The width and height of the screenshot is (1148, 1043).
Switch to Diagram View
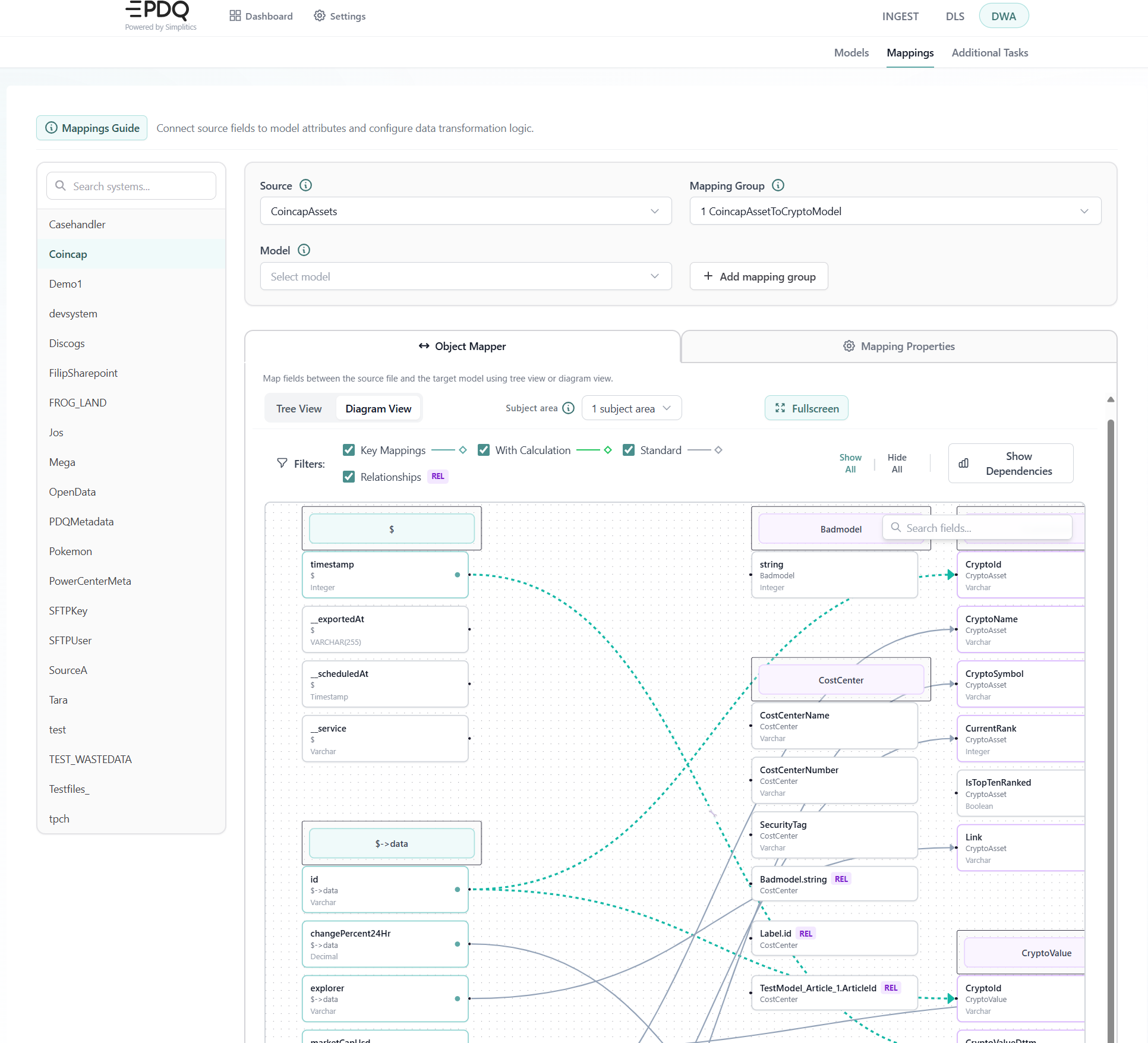pos(379,408)
